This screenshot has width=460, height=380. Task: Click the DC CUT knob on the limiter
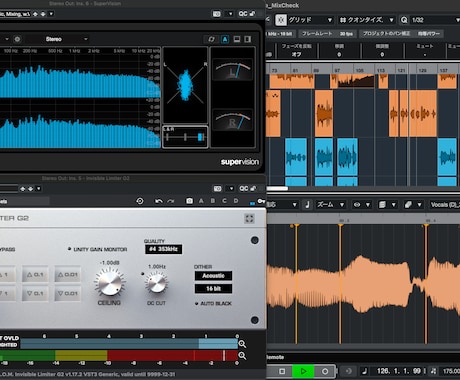pyautogui.click(x=156, y=283)
